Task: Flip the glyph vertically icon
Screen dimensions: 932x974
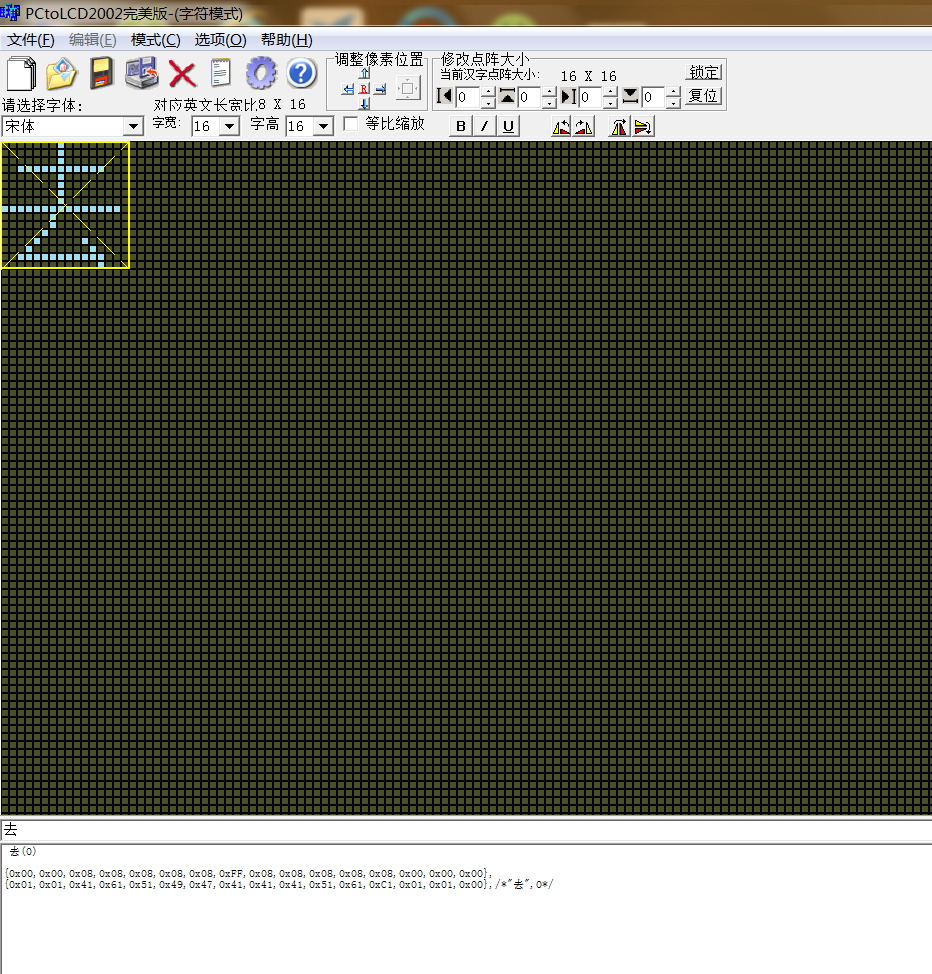Action: (643, 127)
